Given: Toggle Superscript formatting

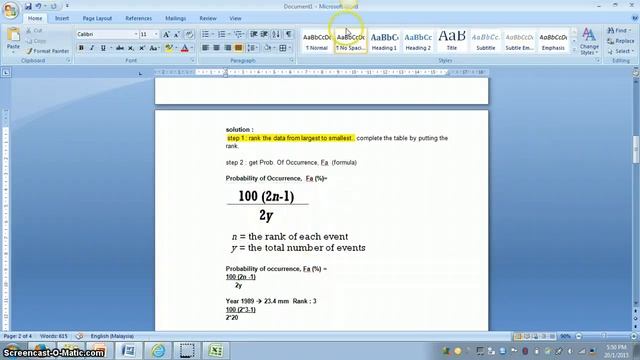Looking at the screenshot, I should pos(142,48).
